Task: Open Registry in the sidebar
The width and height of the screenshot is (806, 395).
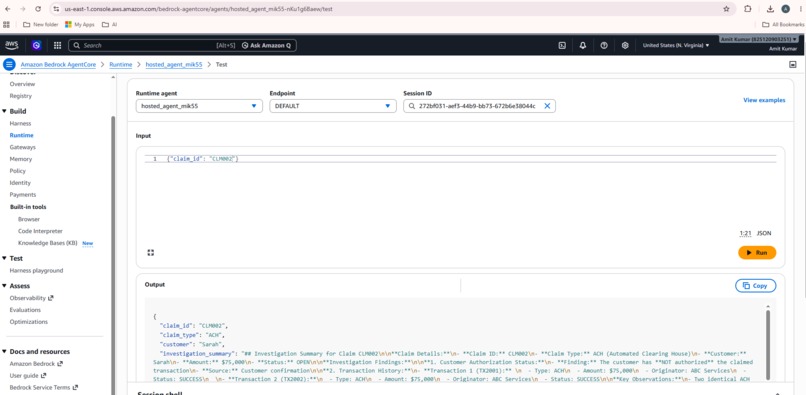Action: tap(21, 96)
